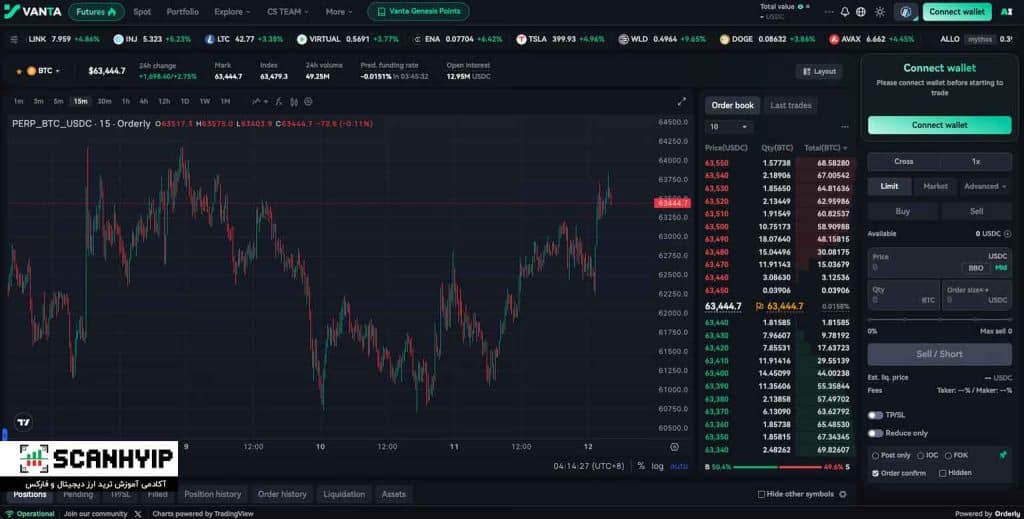Select the TSLA ticker

click(x=561, y=39)
